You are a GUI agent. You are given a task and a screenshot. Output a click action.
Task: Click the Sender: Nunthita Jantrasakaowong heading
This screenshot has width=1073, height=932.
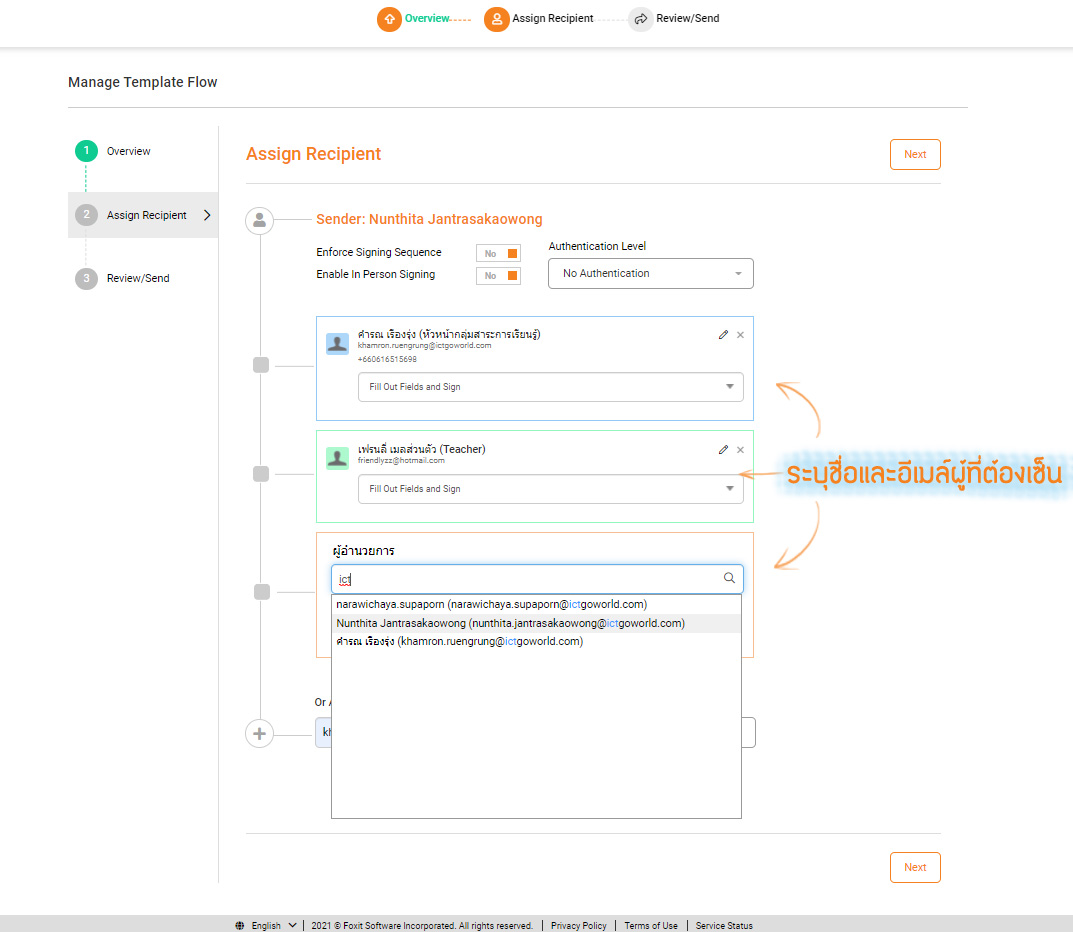(429, 219)
